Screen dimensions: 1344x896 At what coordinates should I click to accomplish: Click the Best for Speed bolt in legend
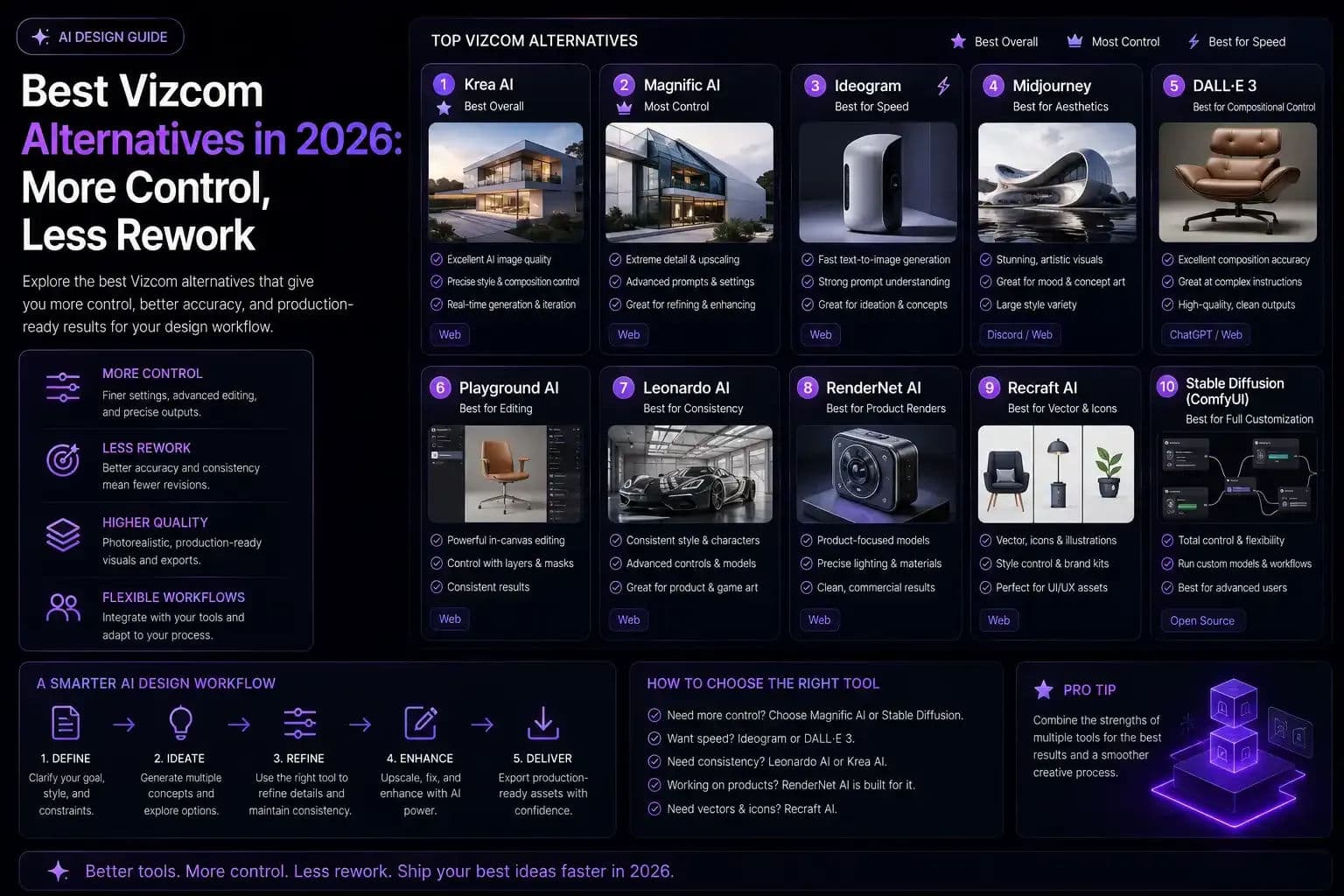coord(1193,41)
